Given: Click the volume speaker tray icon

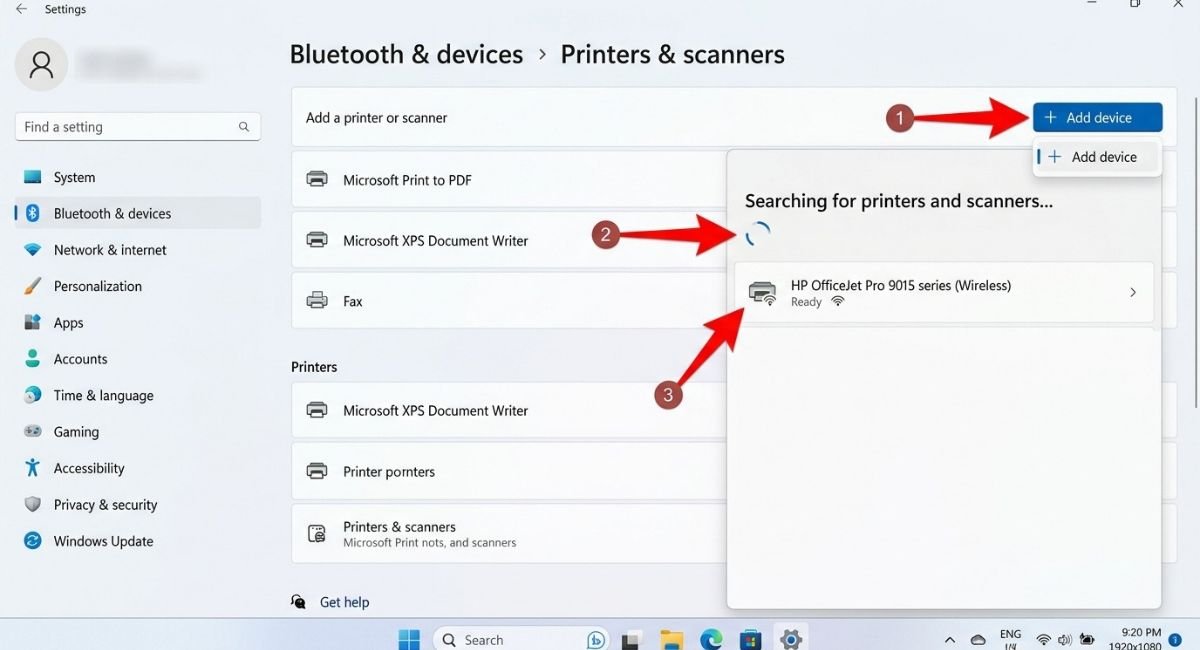Looking at the screenshot, I should tap(1064, 640).
